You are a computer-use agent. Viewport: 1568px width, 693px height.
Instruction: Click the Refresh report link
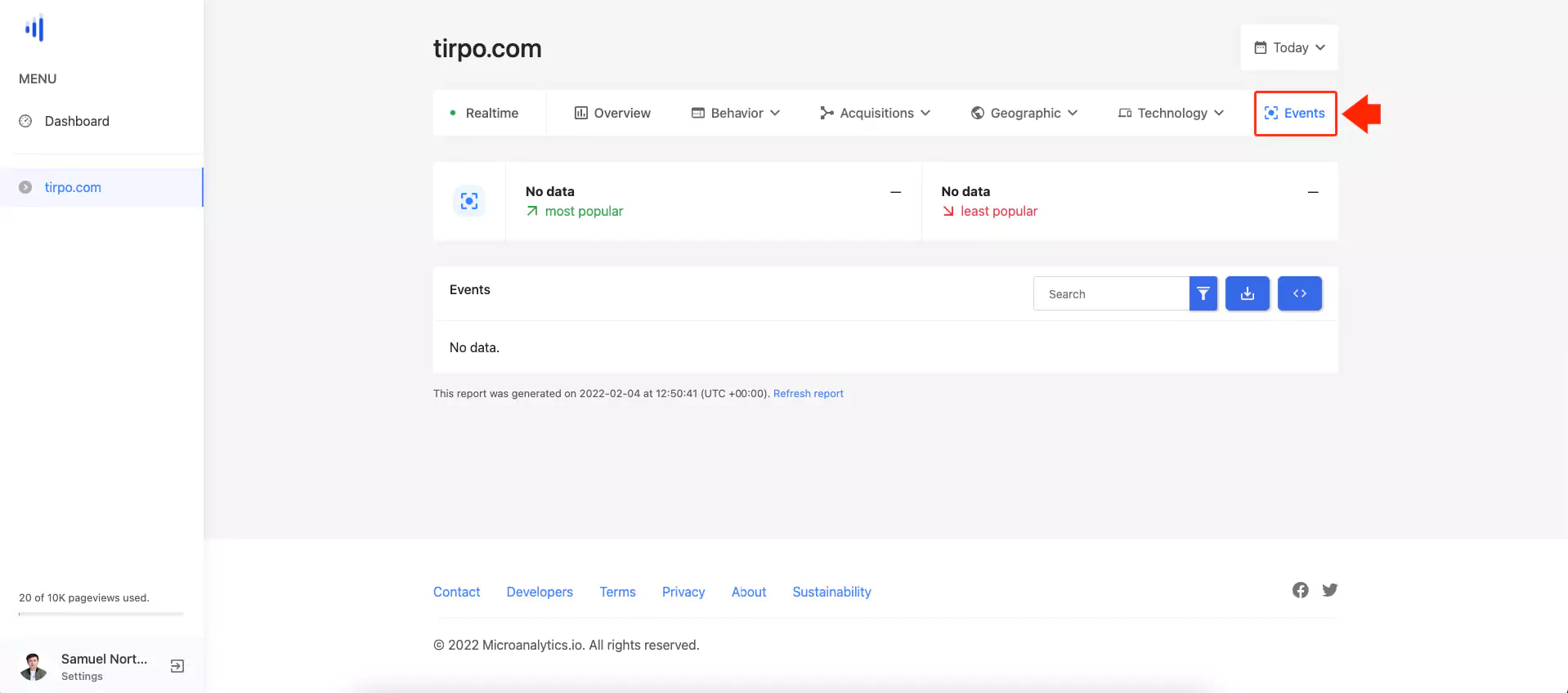point(809,393)
